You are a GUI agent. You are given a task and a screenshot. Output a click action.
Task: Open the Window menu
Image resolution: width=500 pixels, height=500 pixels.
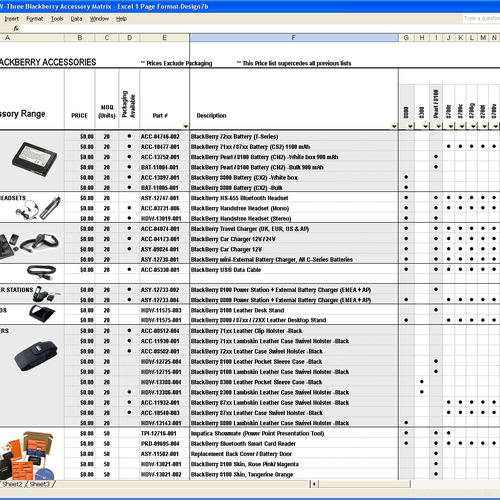99,19
